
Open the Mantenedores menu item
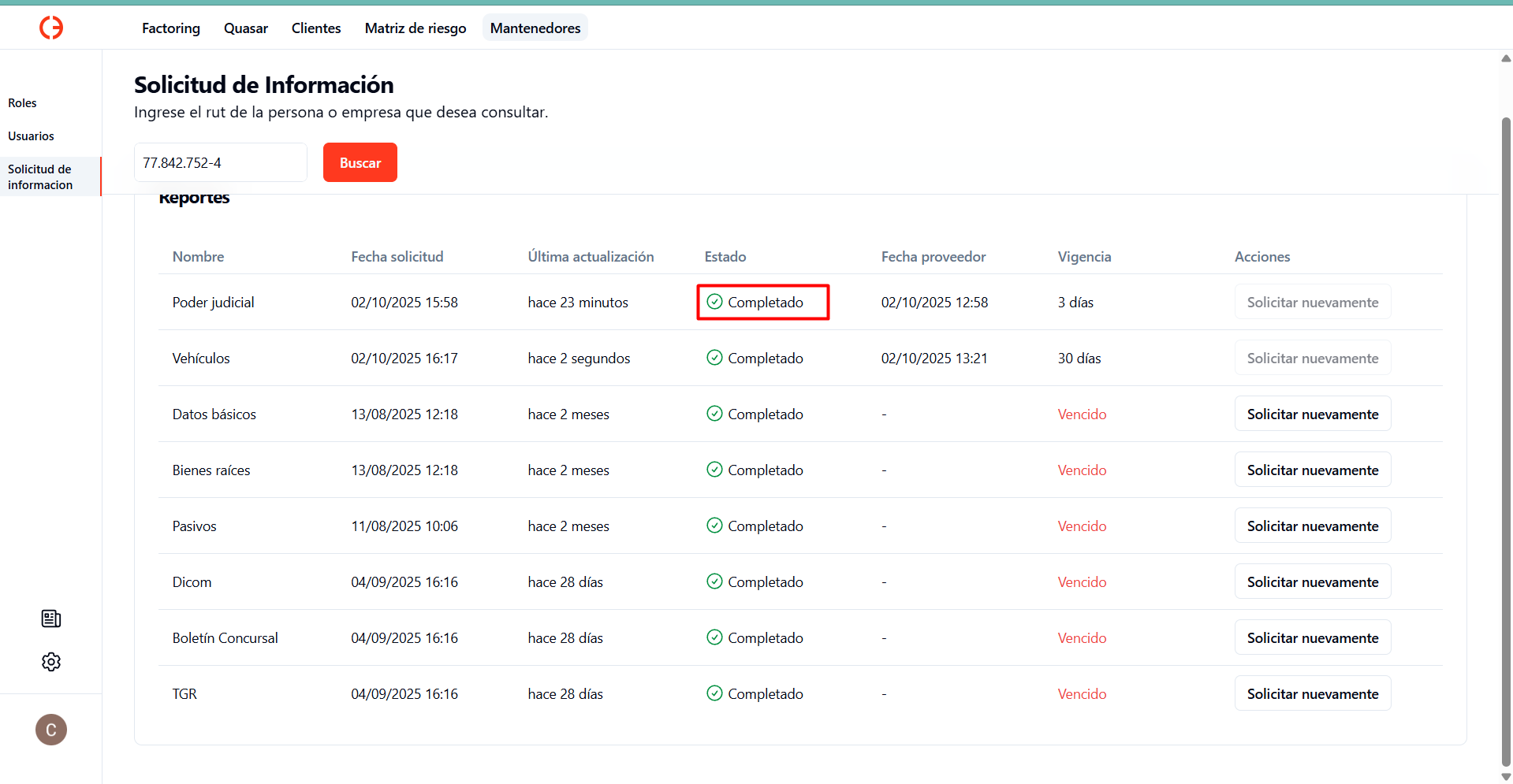[535, 28]
